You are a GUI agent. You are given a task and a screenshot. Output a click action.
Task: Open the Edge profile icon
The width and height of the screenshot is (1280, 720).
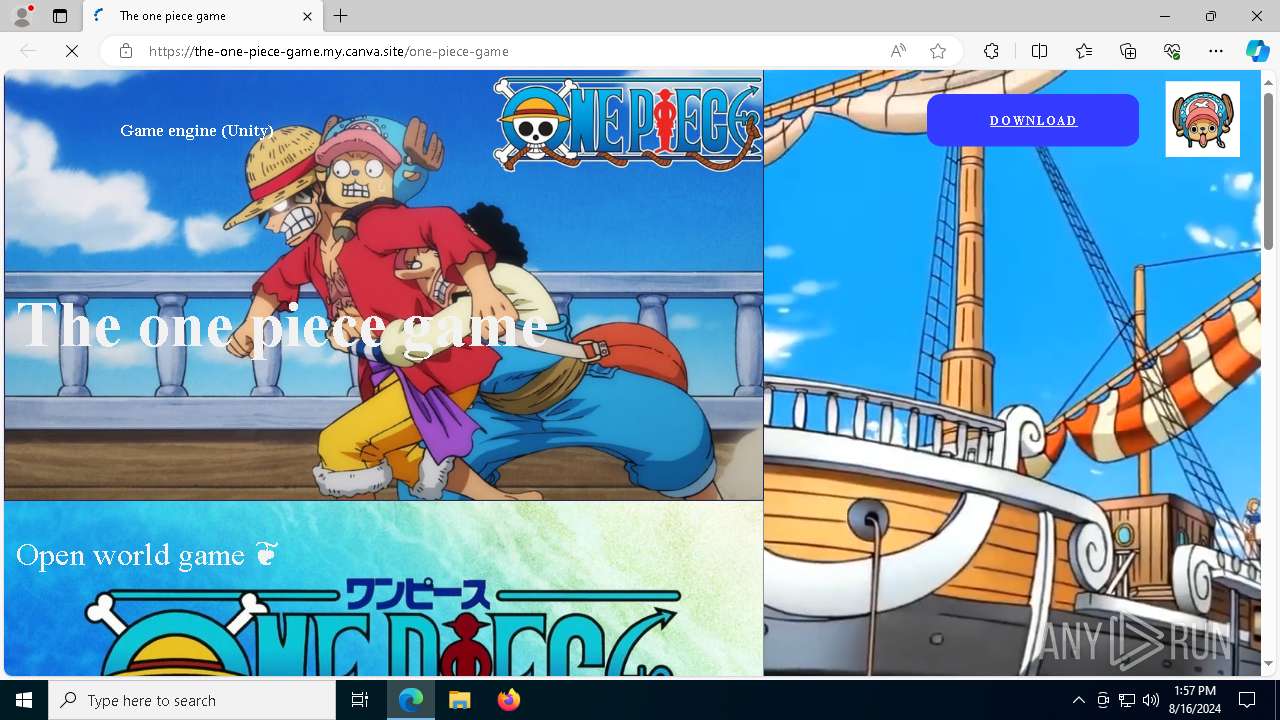tap(21, 16)
